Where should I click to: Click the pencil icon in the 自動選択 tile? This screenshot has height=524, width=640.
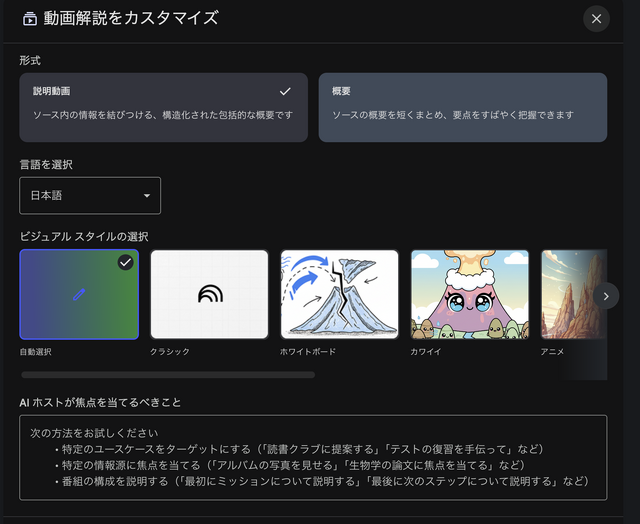point(79,294)
